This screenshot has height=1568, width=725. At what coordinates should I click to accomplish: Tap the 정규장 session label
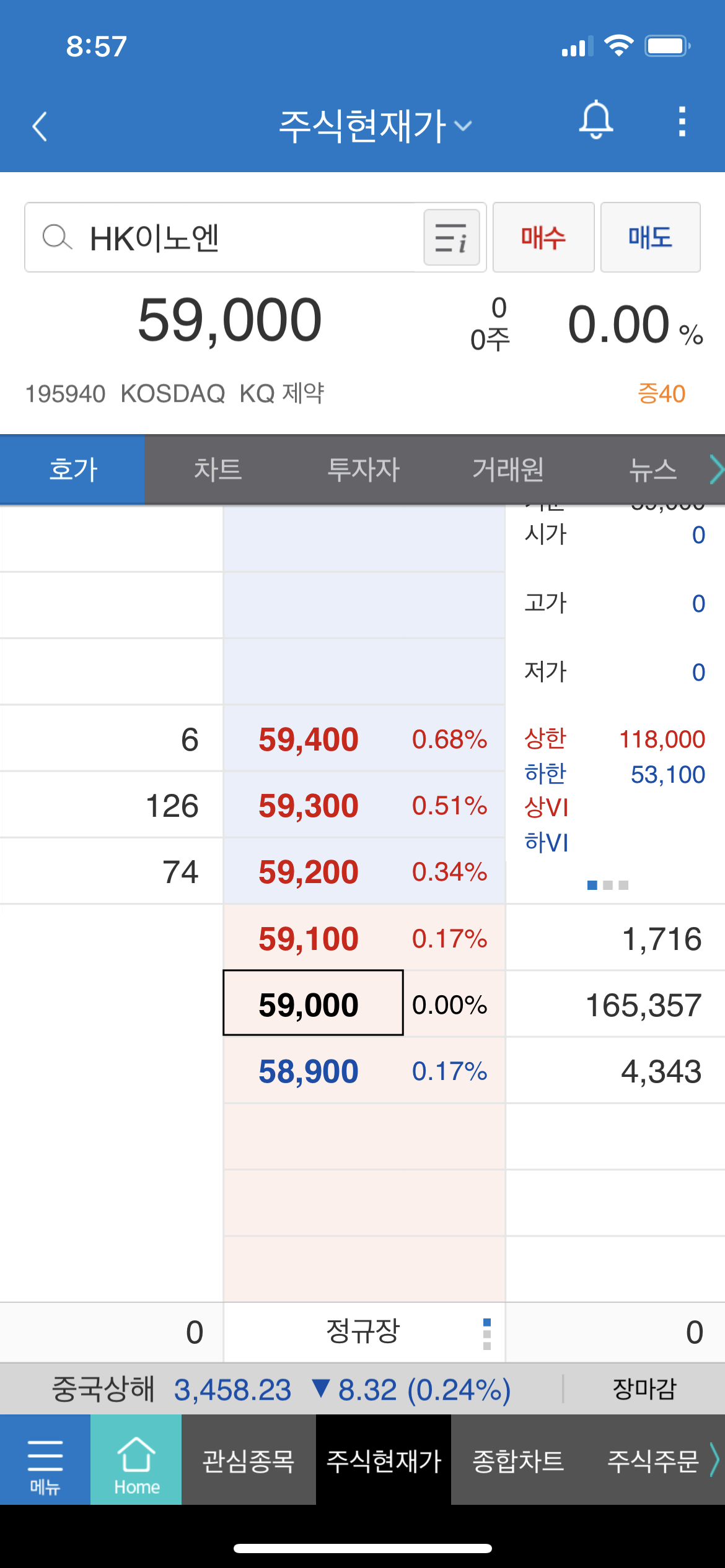tap(363, 1331)
